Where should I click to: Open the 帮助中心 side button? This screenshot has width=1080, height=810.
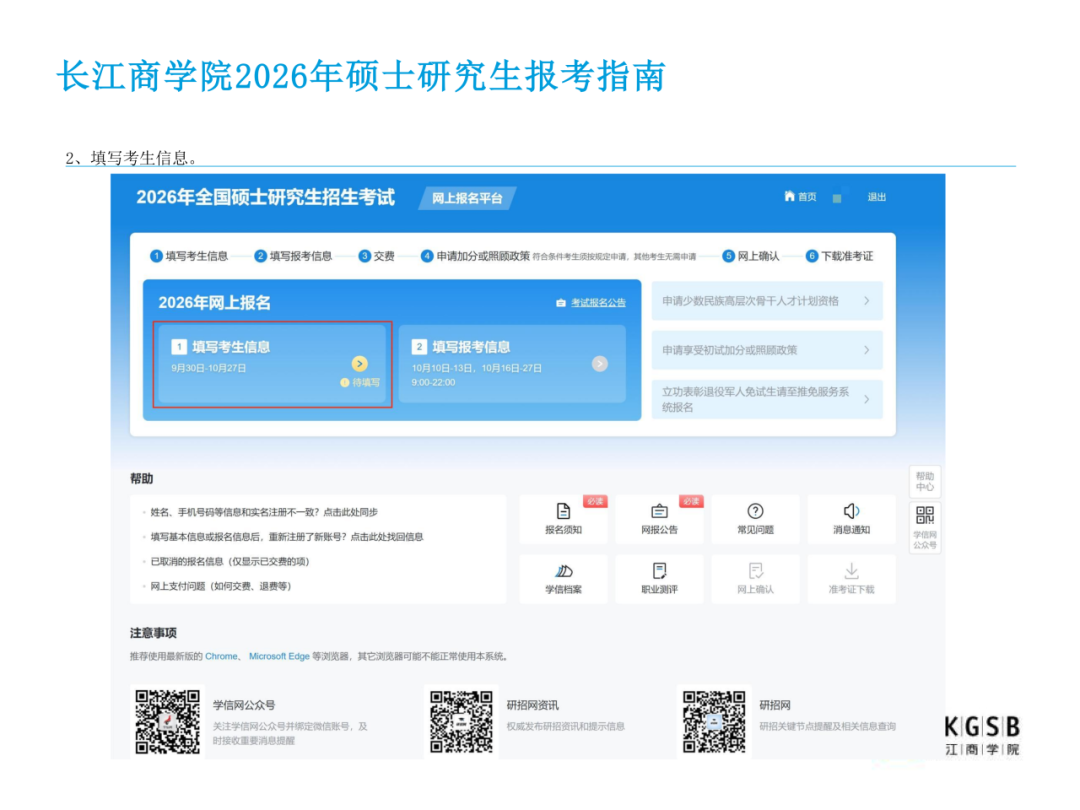[x=925, y=481]
